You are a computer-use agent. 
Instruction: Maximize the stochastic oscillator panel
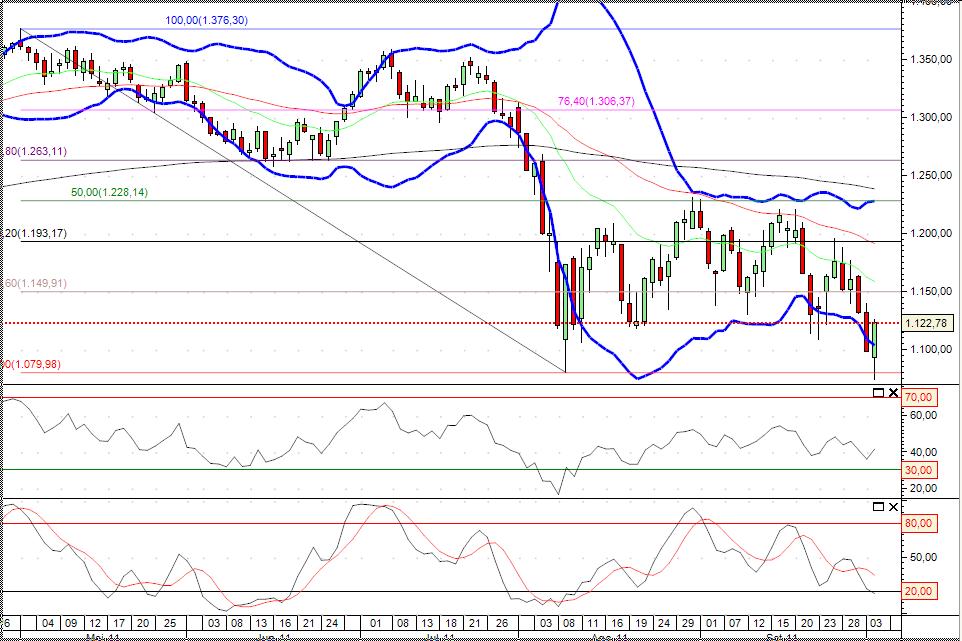pyautogui.click(x=878, y=507)
